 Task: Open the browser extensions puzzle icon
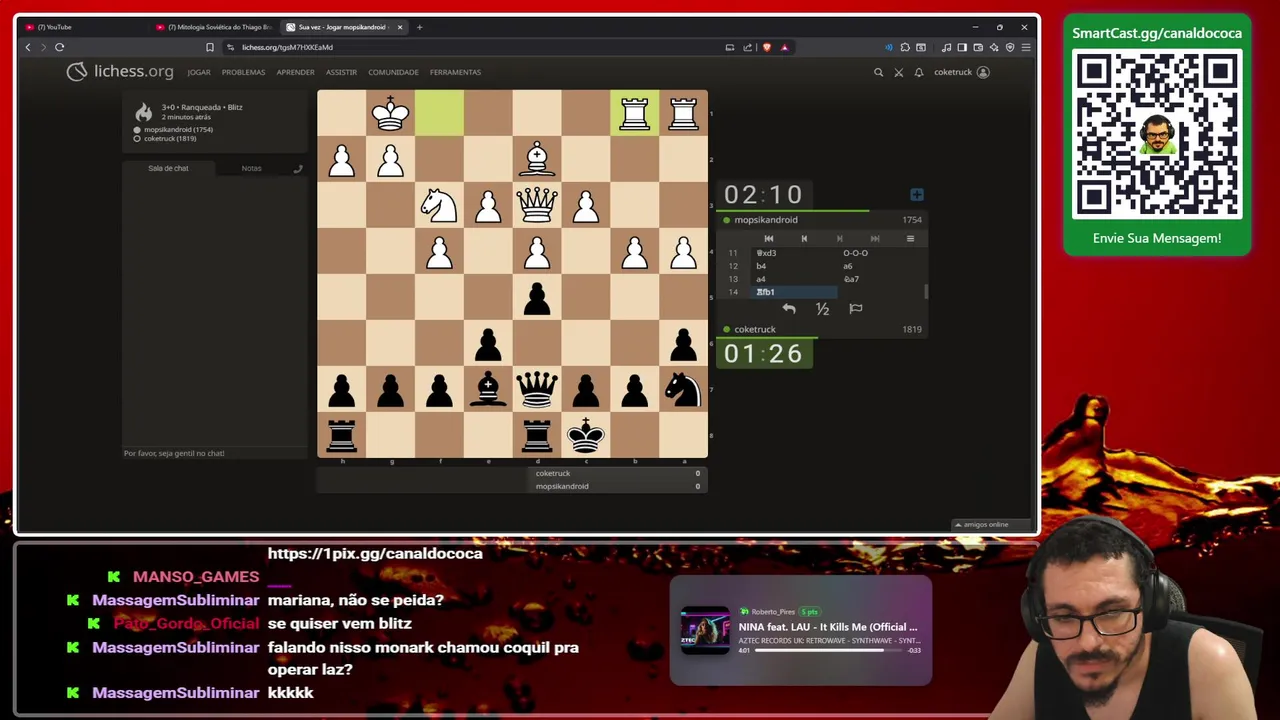coord(905,47)
